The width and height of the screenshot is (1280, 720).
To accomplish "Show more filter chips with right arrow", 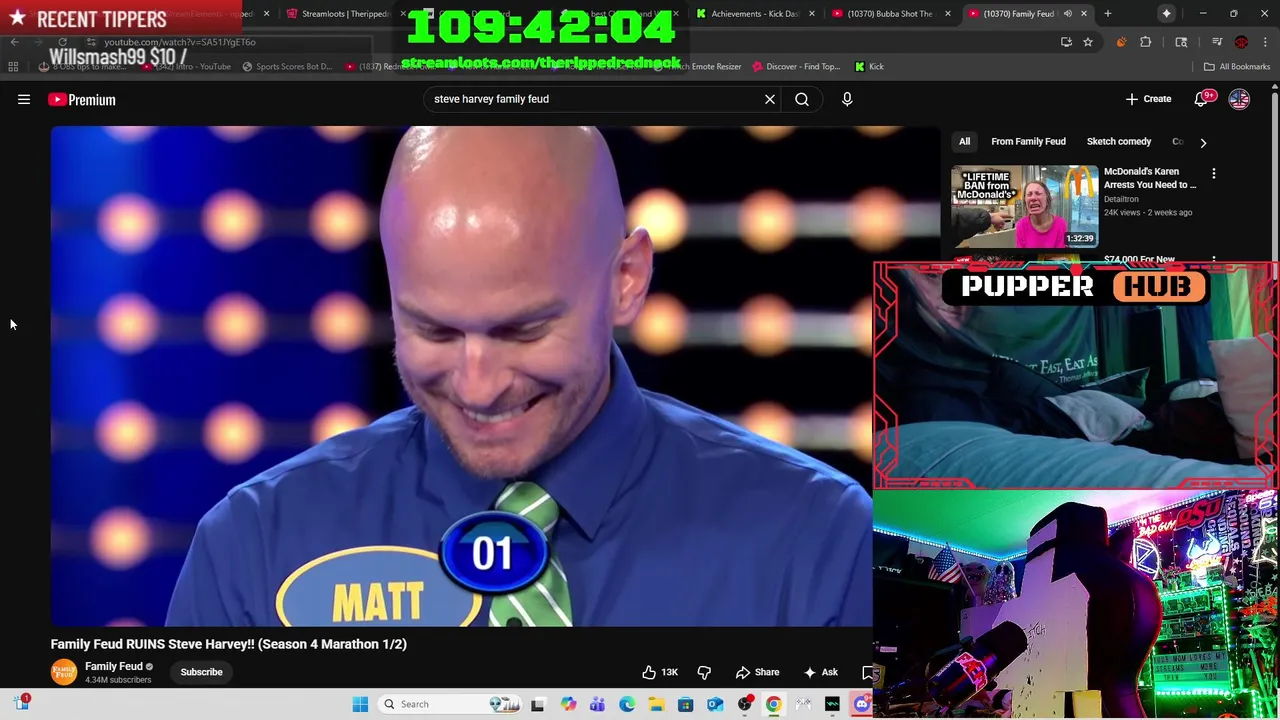I will (1203, 142).
